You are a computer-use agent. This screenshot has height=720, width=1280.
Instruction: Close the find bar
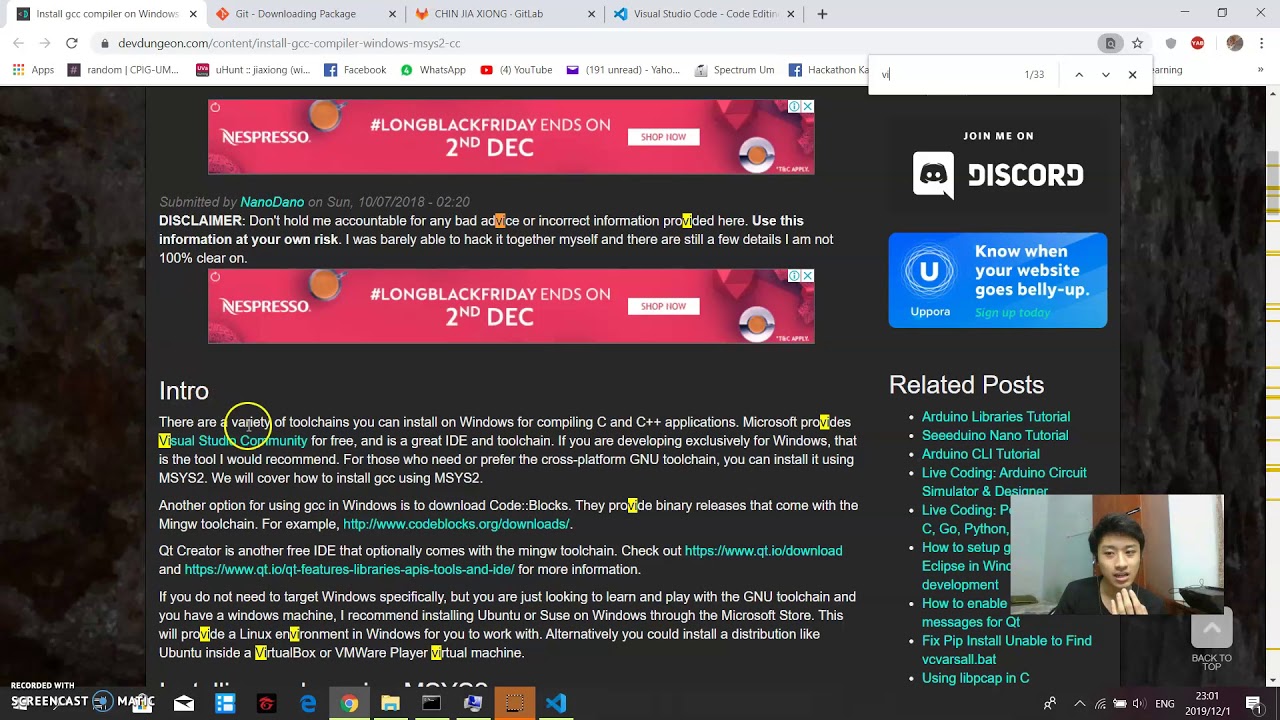point(1132,74)
